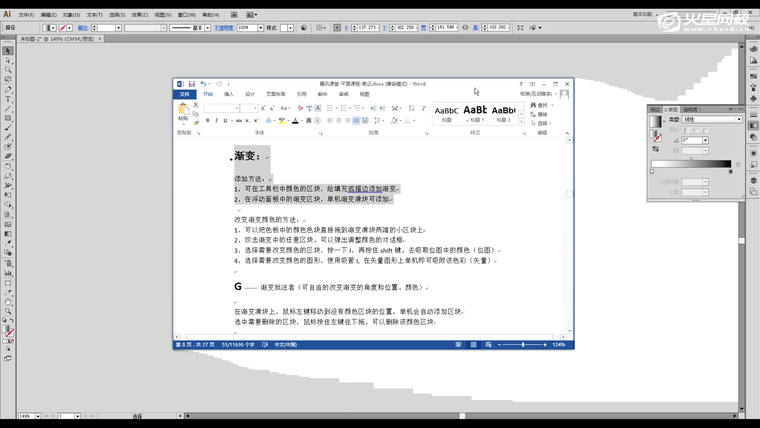760x428 pixels.
Task: Toggle Italic formatting in Word's ribbon
Action: click(218, 120)
